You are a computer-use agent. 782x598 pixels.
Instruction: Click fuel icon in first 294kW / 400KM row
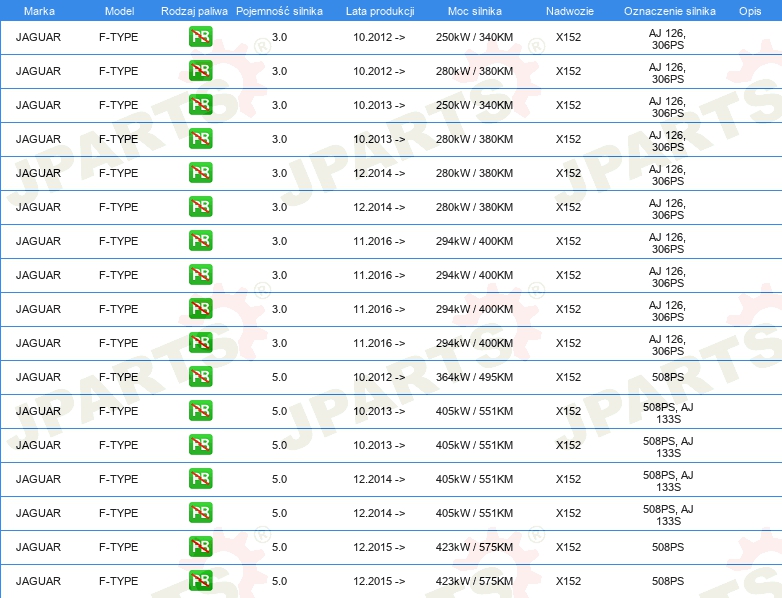[200, 241]
